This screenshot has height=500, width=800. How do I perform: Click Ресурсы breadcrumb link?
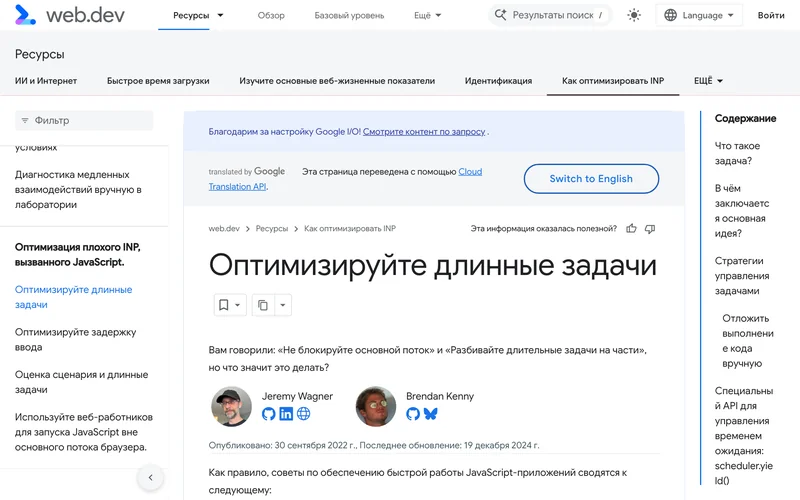point(271,229)
